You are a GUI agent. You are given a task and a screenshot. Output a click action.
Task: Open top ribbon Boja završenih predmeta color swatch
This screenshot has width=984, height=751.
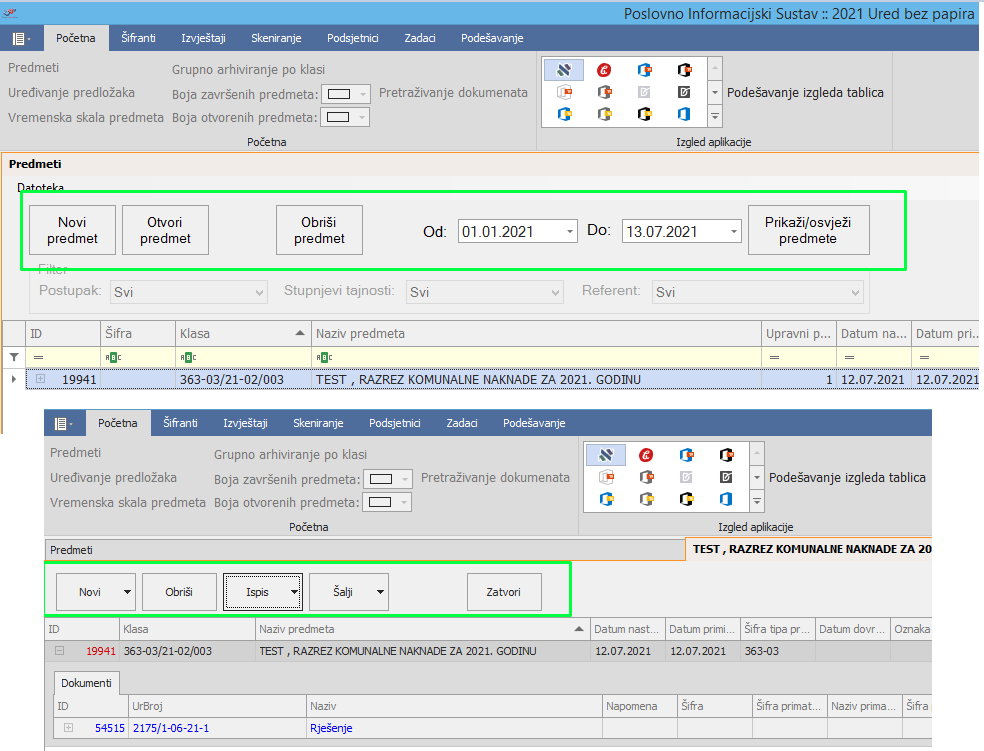click(340, 94)
